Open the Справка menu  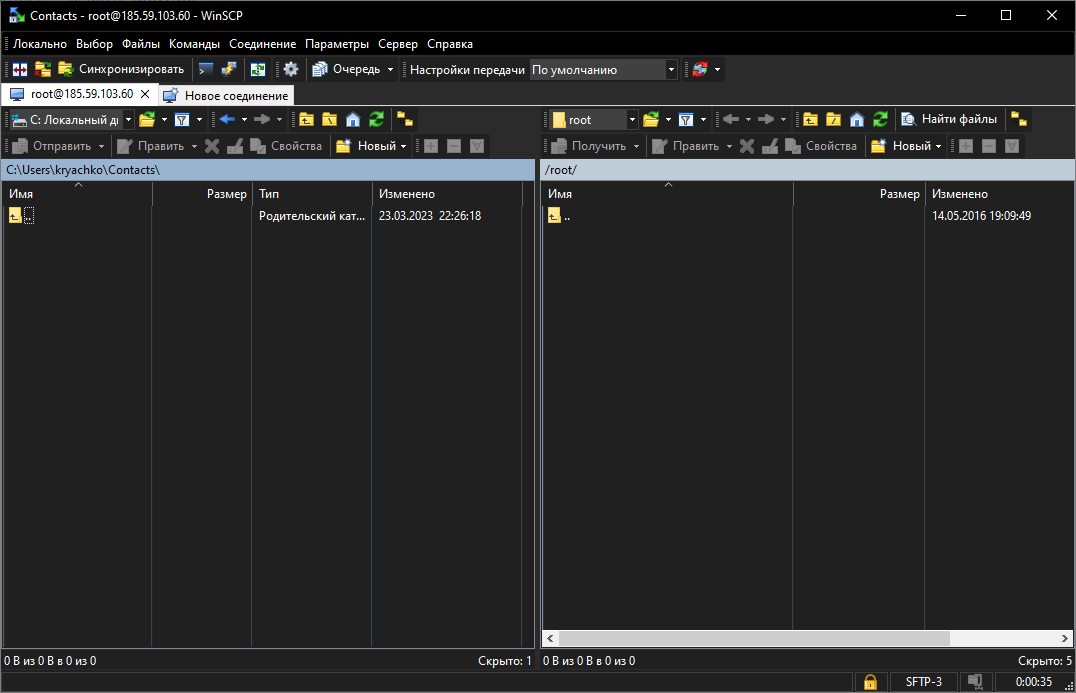(449, 44)
